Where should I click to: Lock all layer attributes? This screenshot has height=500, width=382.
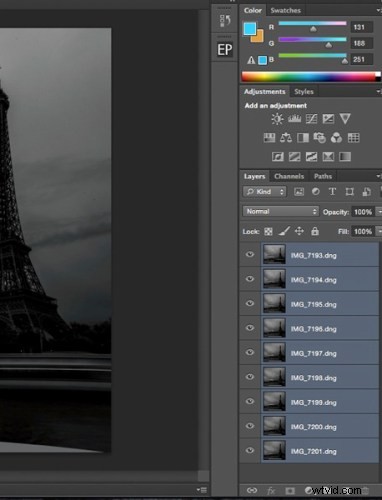(315, 231)
